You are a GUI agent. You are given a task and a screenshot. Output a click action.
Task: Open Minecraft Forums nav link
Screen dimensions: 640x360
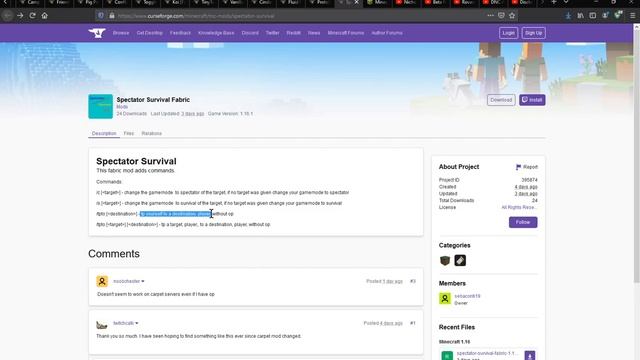pos(346,33)
